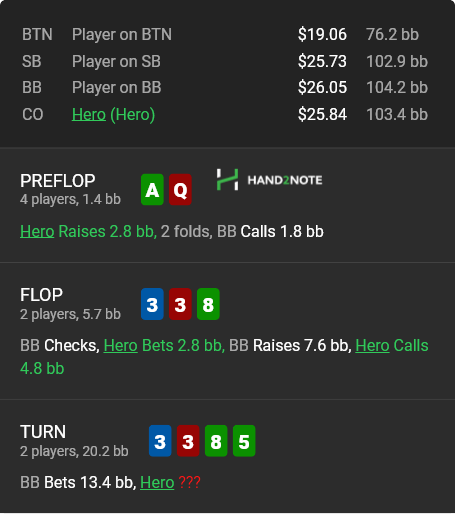The width and height of the screenshot is (455, 514).
Task: Click the green 8 card in turn row
Action: coord(216,441)
